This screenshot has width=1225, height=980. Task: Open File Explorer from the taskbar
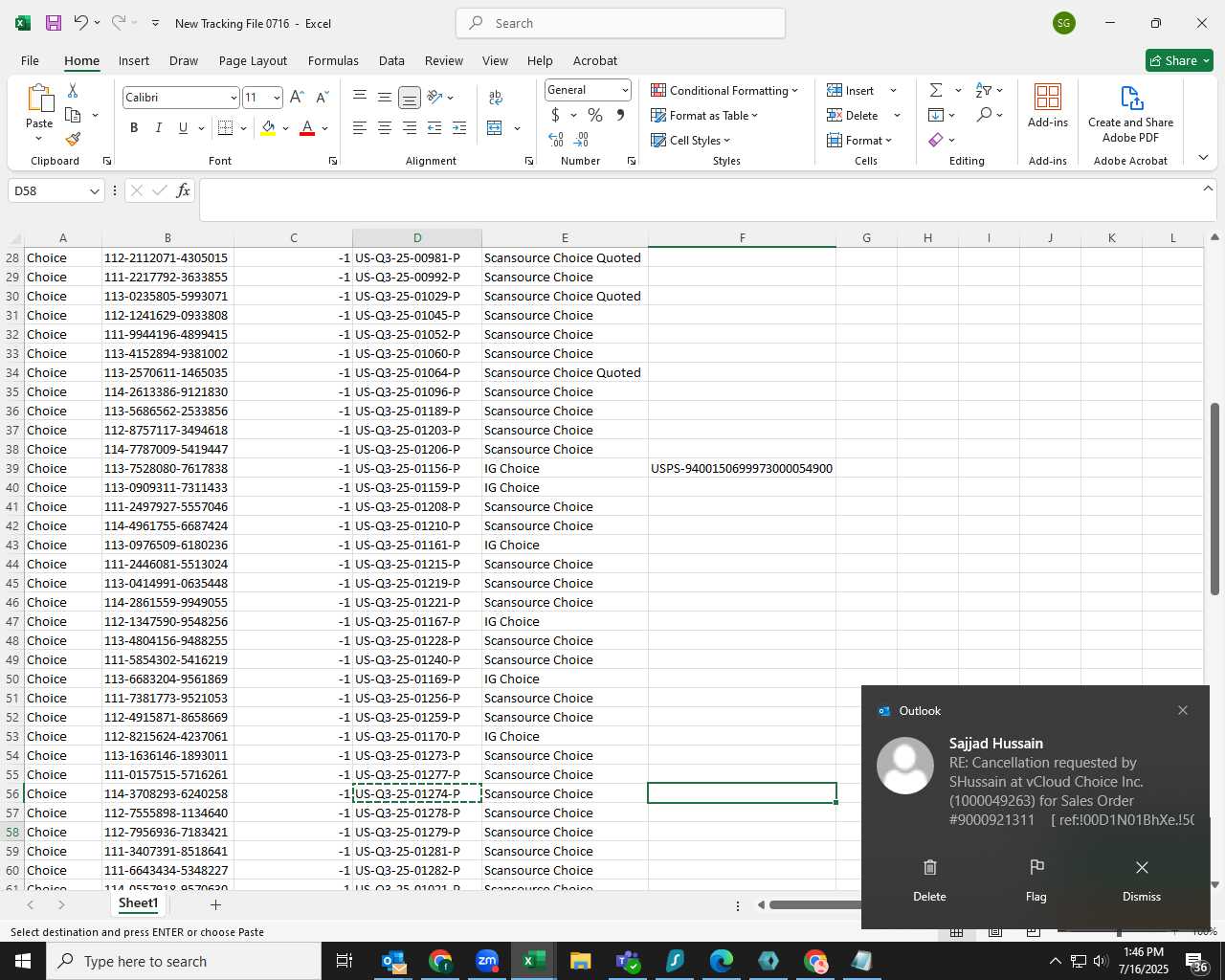click(x=580, y=961)
